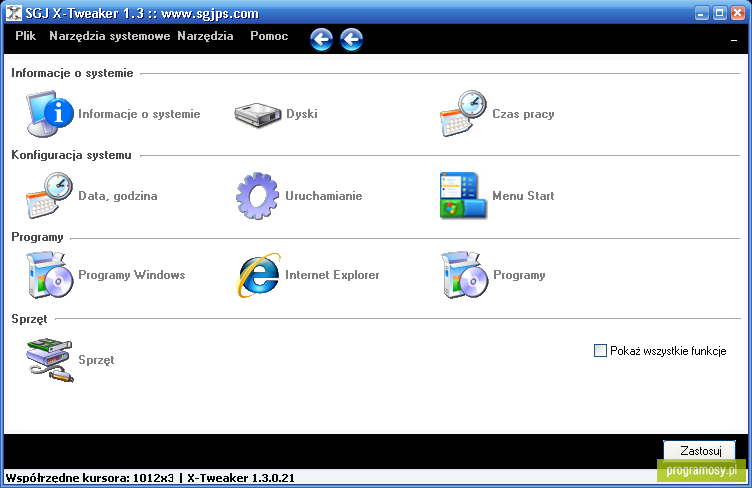Click the Internet Explorer label
Viewport: 752px width, 488px height.
(332, 275)
